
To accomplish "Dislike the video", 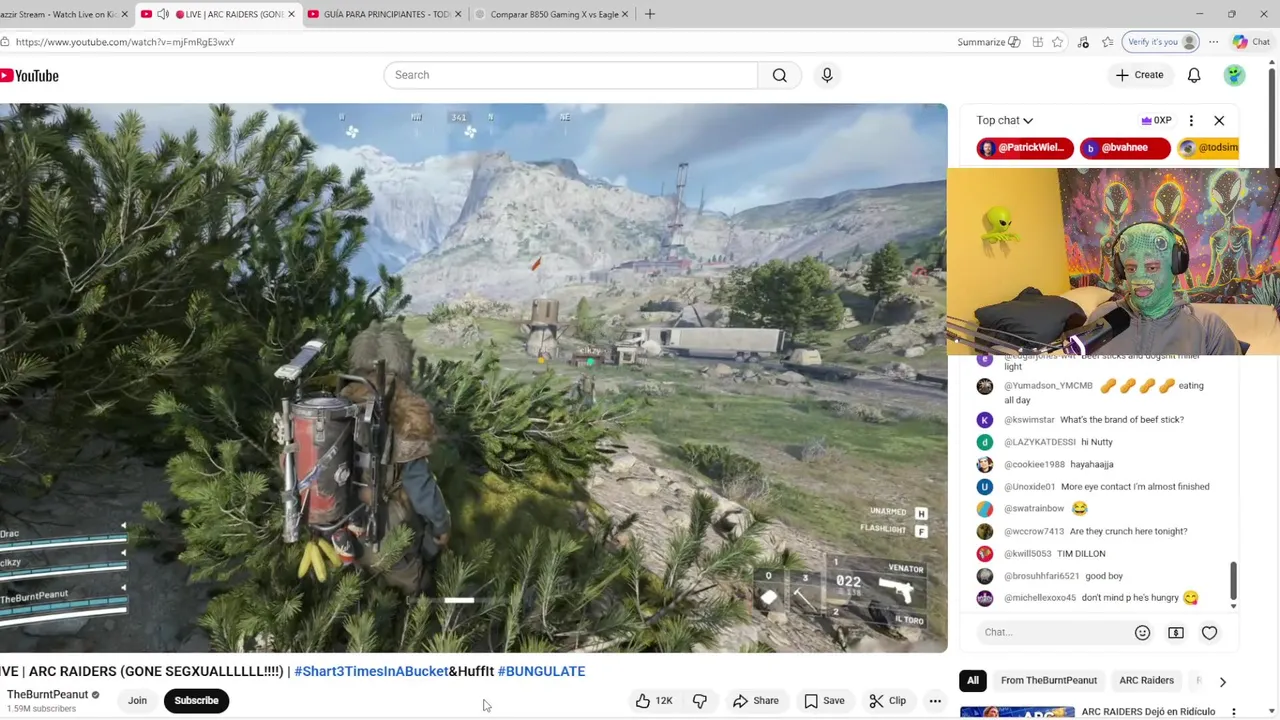I will point(700,701).
